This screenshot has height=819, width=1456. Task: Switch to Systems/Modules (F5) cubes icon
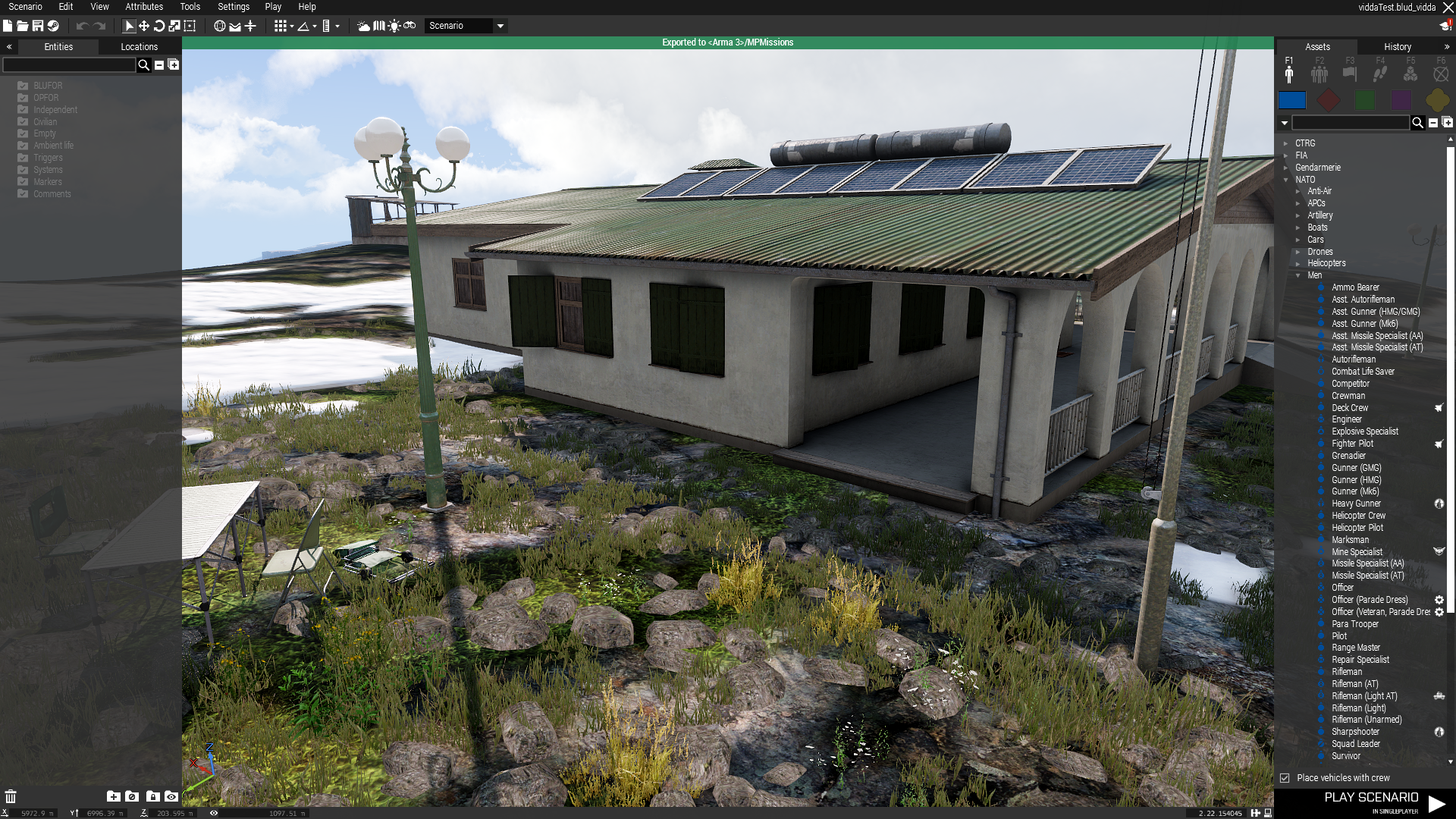pos(1410,69)
